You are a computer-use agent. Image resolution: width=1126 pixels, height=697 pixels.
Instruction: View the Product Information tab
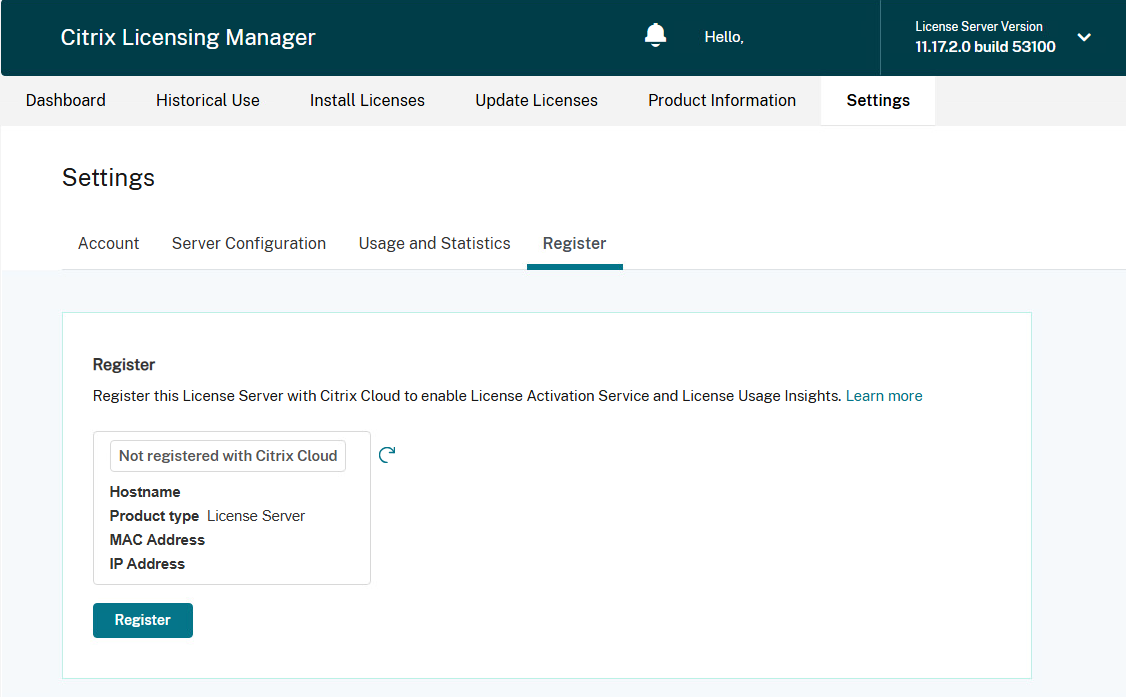coord(722,100)
